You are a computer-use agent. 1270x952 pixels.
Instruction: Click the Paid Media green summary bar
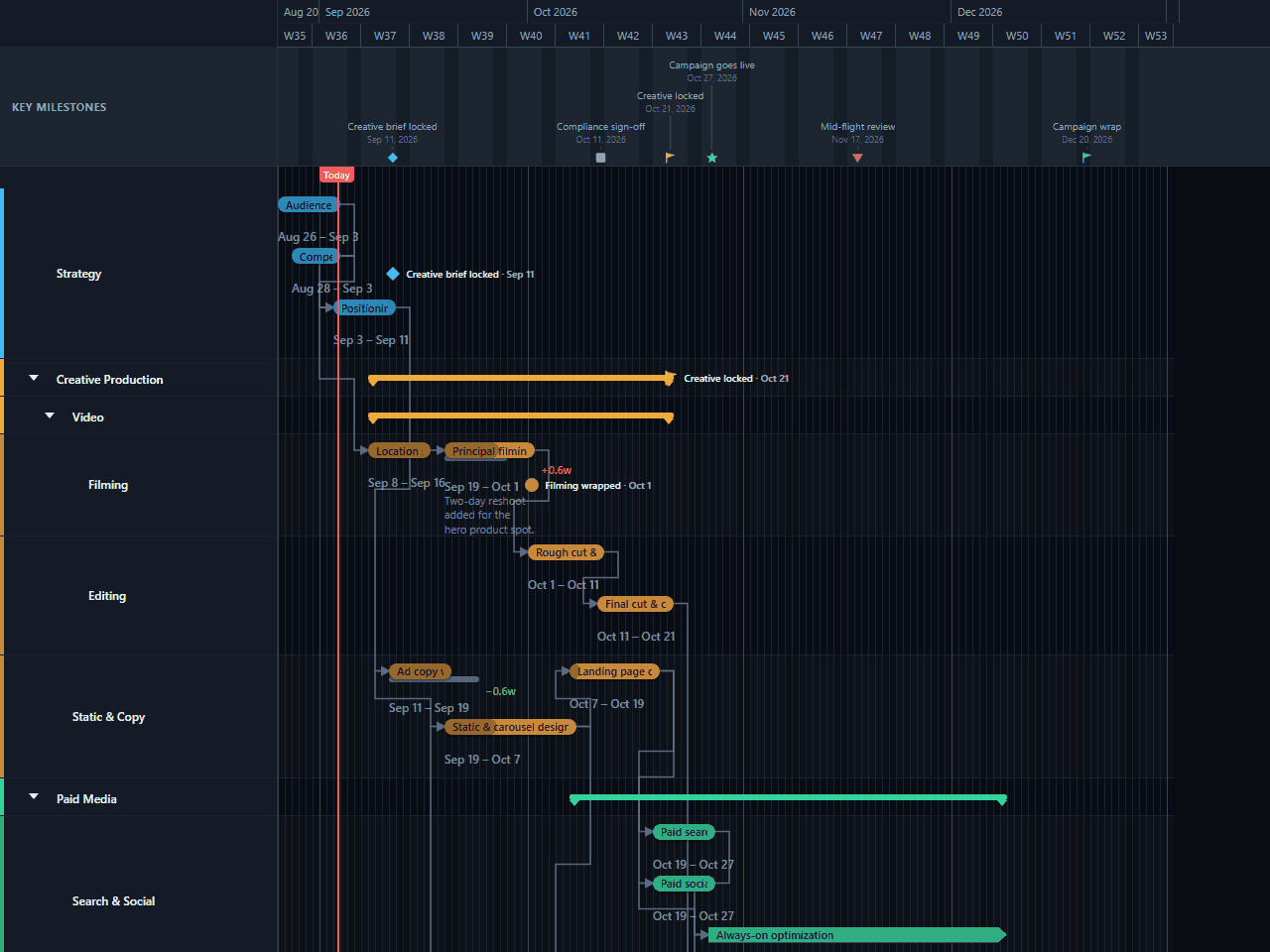pos(788,797)
